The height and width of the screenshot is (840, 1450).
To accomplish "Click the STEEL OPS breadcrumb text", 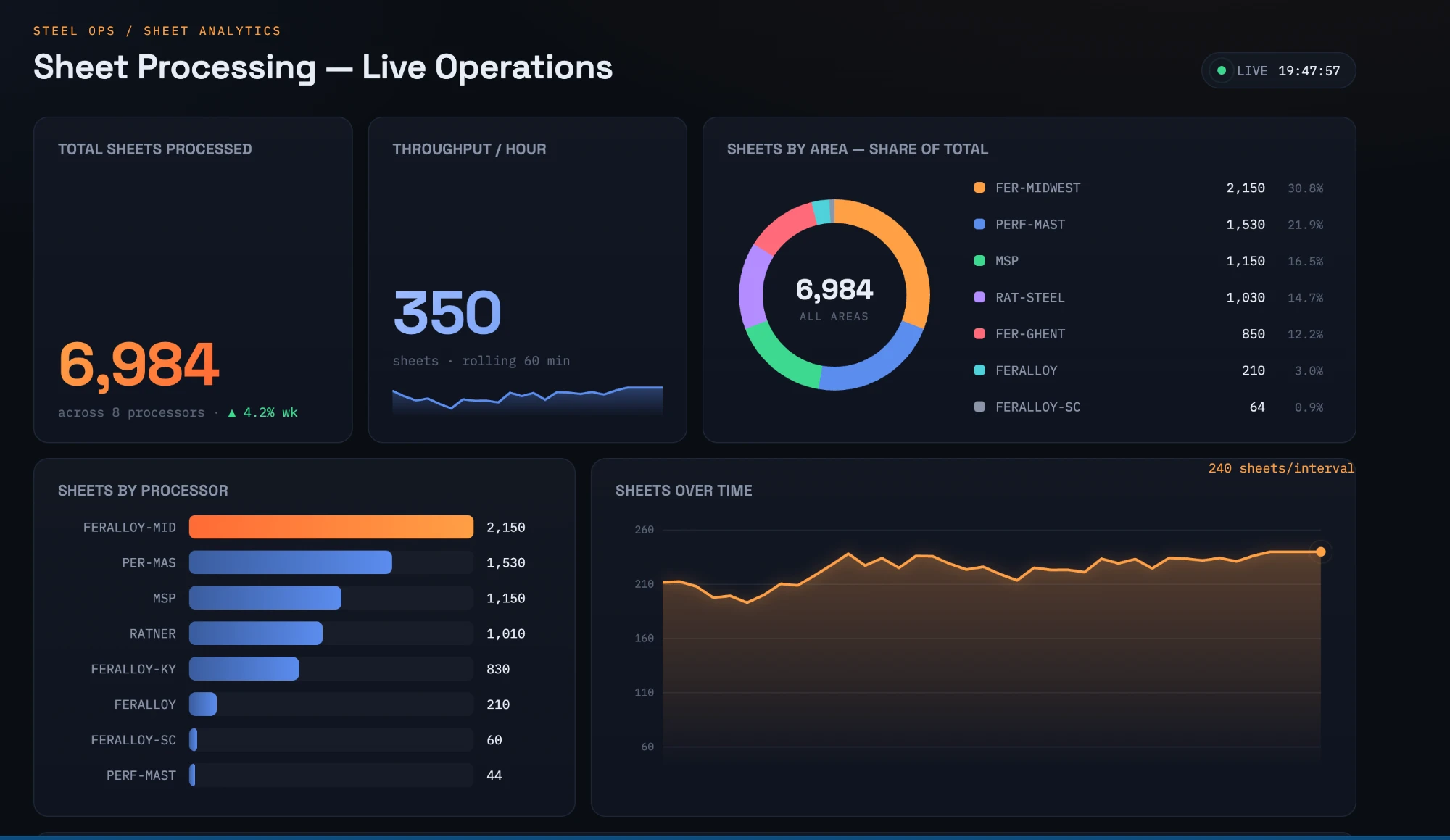I will point(74,30).
